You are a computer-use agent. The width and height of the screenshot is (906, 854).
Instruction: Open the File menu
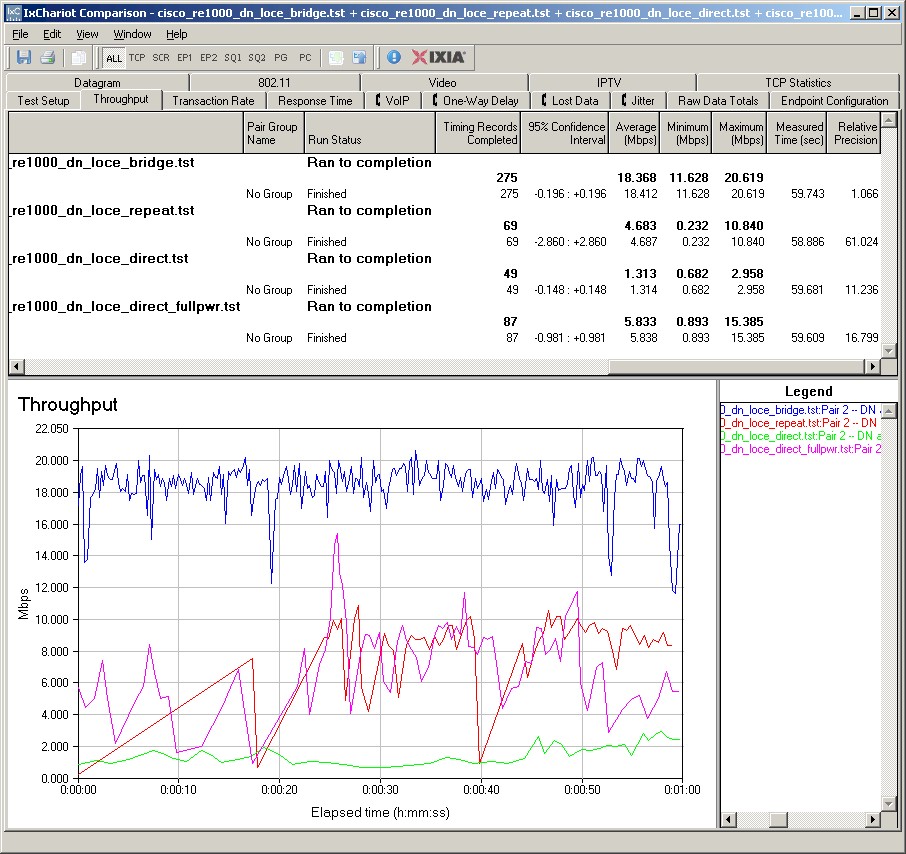pyautogui.click(x=20, y=34)
